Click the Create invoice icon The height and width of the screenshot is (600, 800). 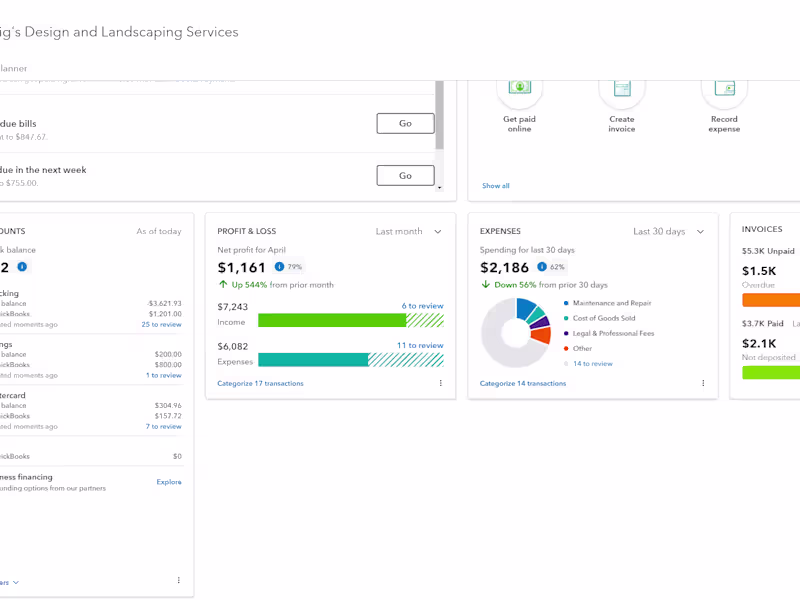(x=621, y=89)
